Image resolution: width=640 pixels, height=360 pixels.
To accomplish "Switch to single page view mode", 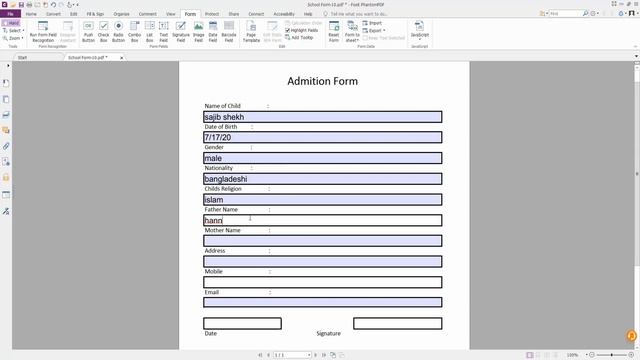I will [529, 355].
